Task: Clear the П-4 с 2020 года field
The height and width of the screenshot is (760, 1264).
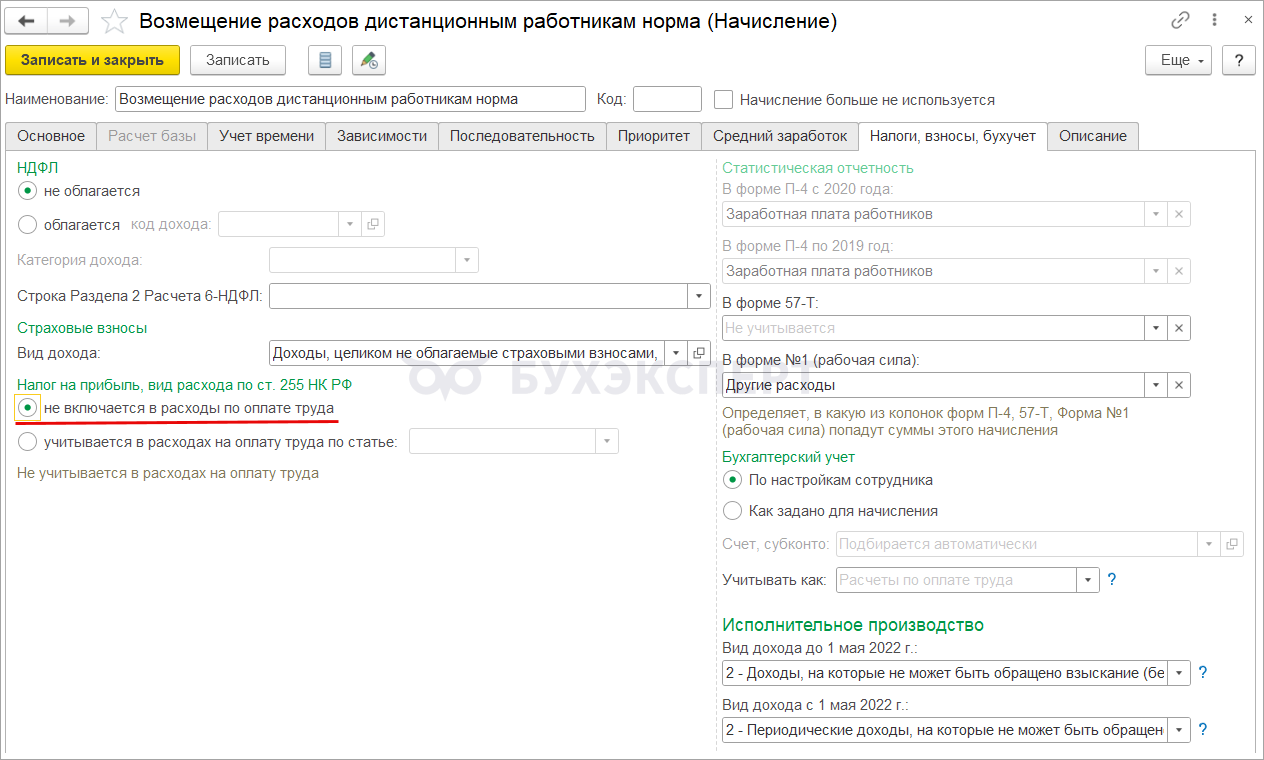Action: (x=1179, y=214)
